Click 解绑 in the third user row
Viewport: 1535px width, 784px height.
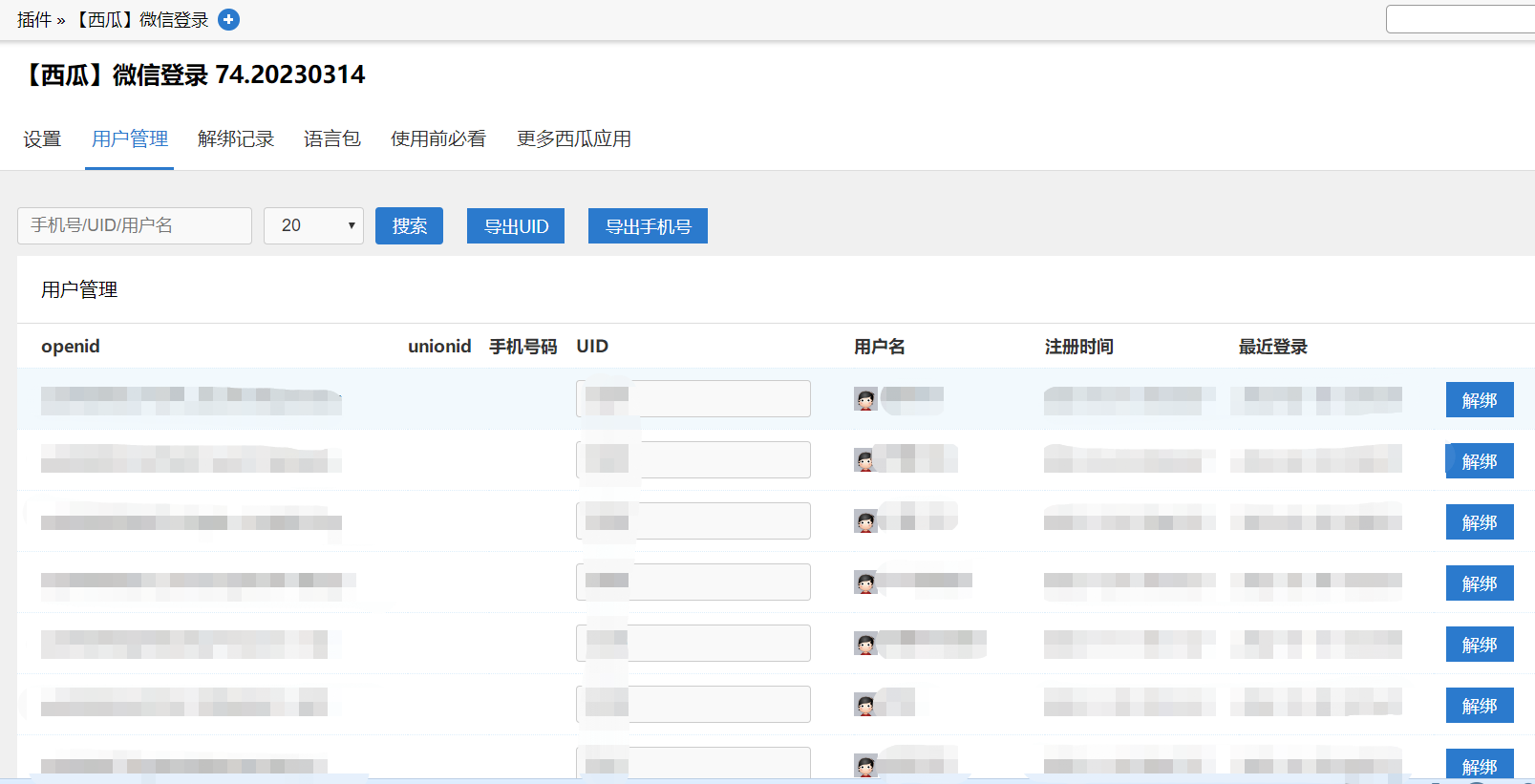click(1480, 522)
